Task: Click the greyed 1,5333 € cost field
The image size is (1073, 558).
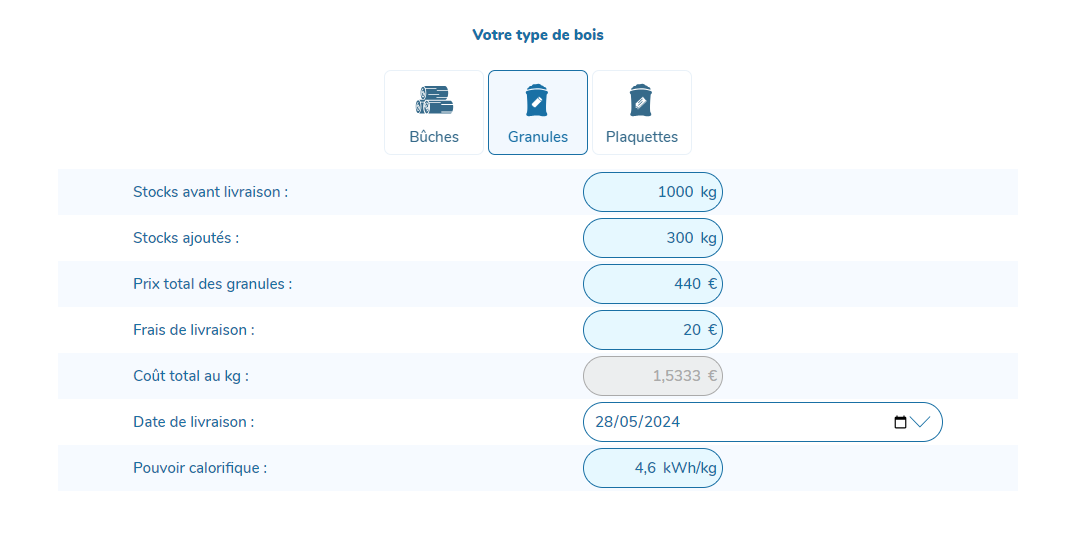Action: [x=653, y=376]
